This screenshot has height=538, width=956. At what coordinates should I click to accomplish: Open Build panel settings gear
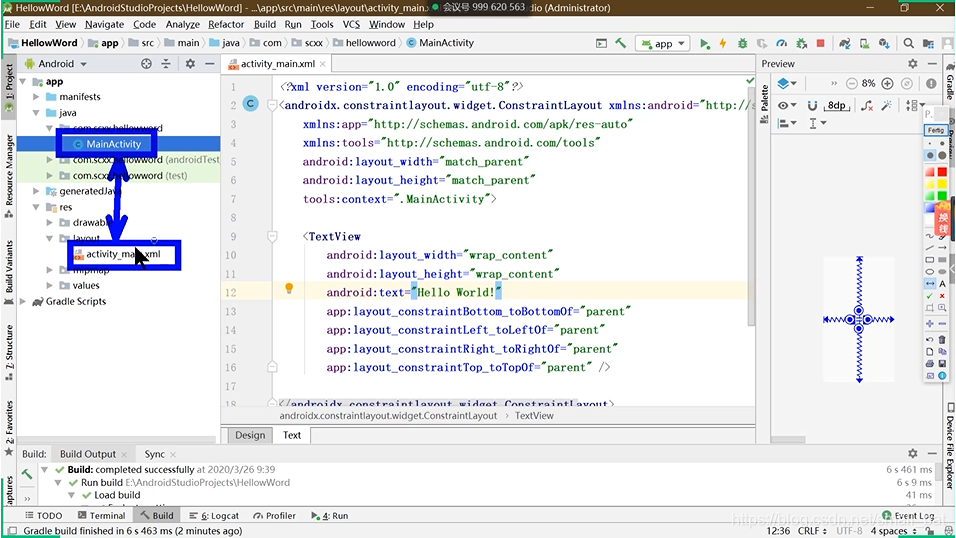(913, 453)
